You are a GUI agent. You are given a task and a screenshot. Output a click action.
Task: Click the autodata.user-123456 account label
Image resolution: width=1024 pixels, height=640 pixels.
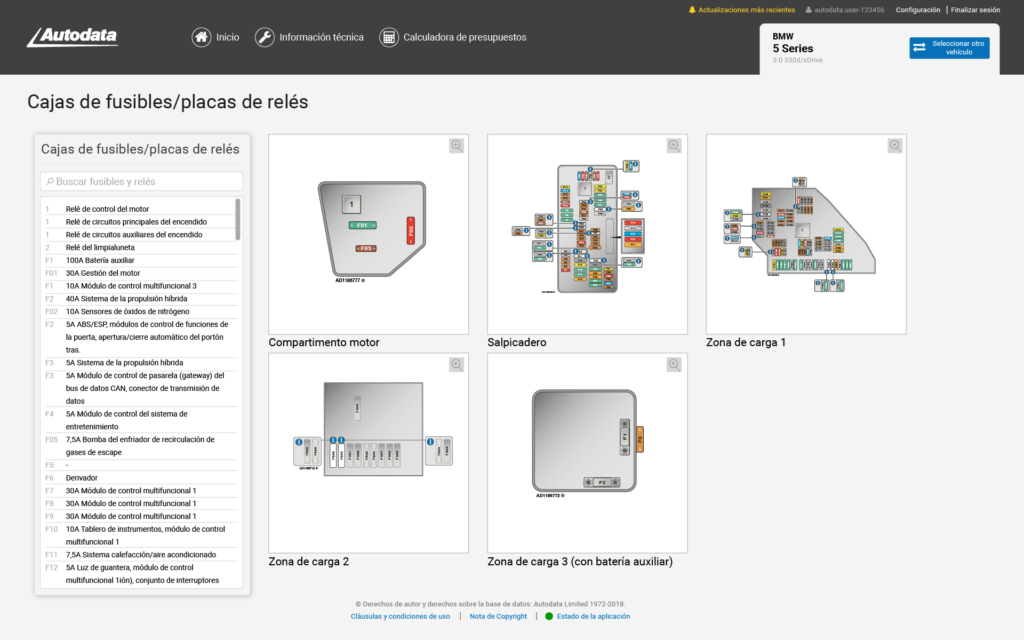click(849, 10)
